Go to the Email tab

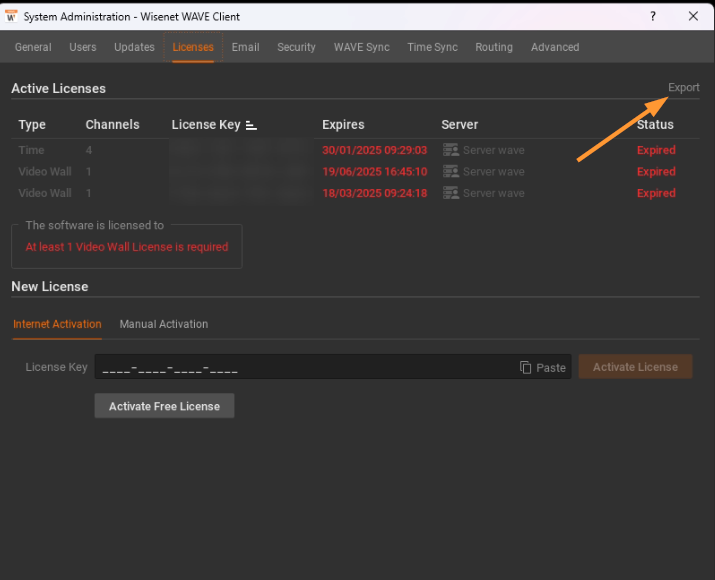click(245, 47)
